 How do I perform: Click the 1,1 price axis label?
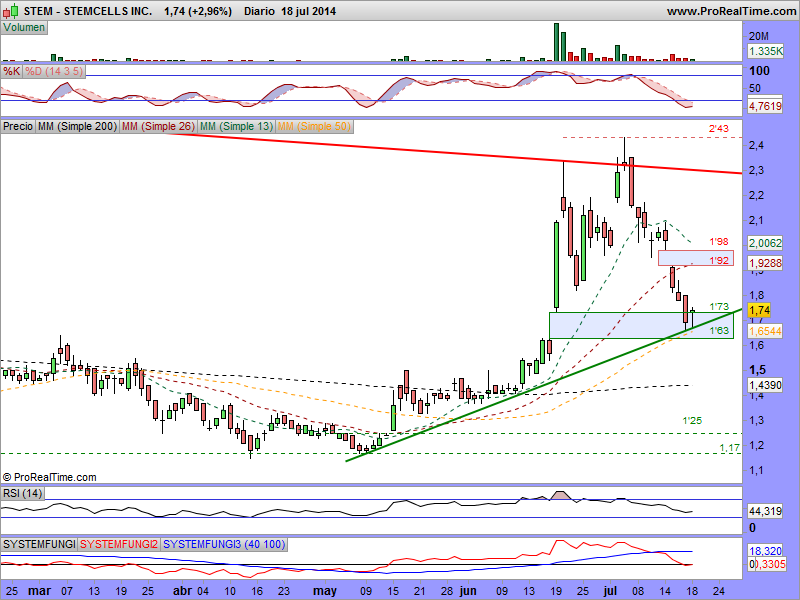click(757, 470)
